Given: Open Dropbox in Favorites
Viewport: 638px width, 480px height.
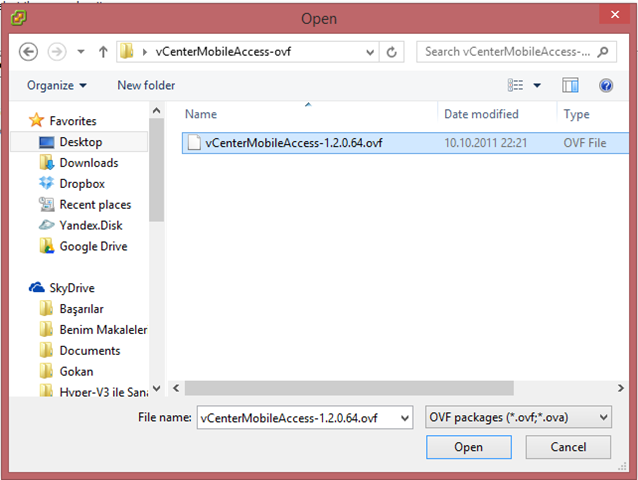Looking at the screenshot, I should click(82, 184).
